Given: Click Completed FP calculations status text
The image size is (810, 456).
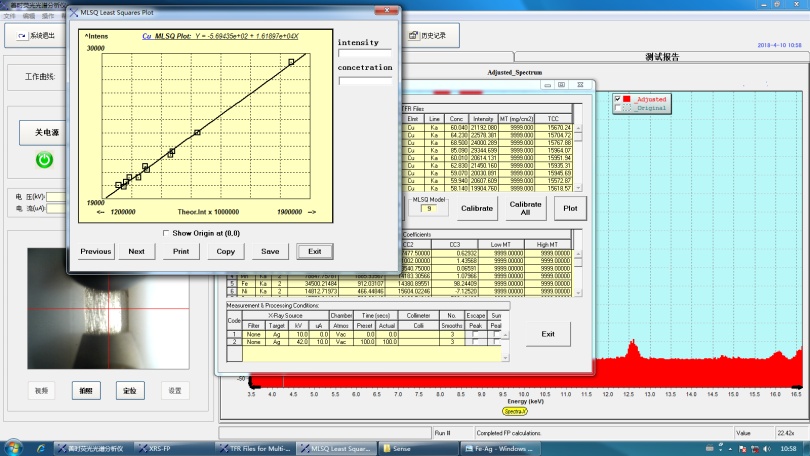Looking at the screenshot, I should point(508,433).
